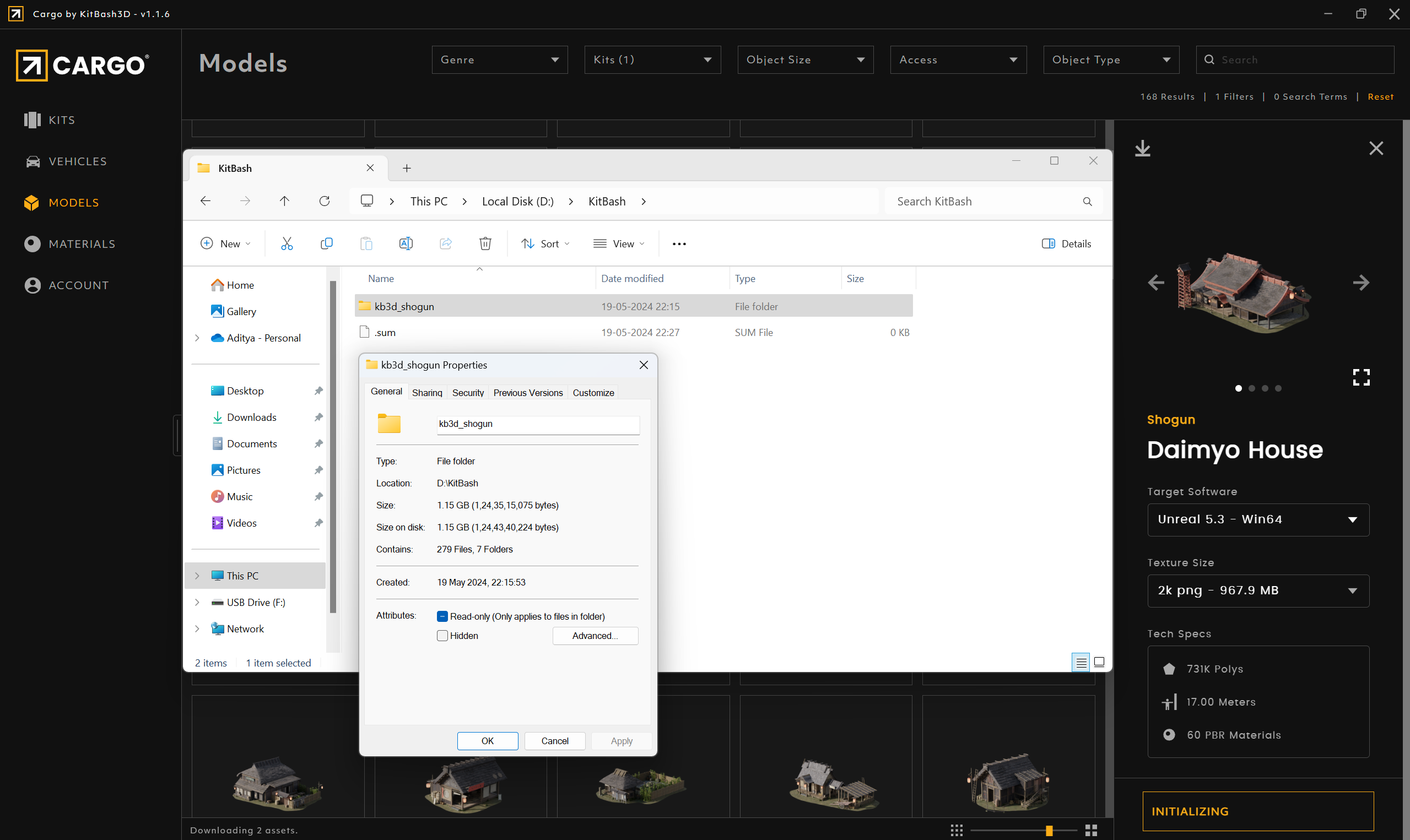
Task: Open the Genre filter dropdown
Action: (499, 59)
